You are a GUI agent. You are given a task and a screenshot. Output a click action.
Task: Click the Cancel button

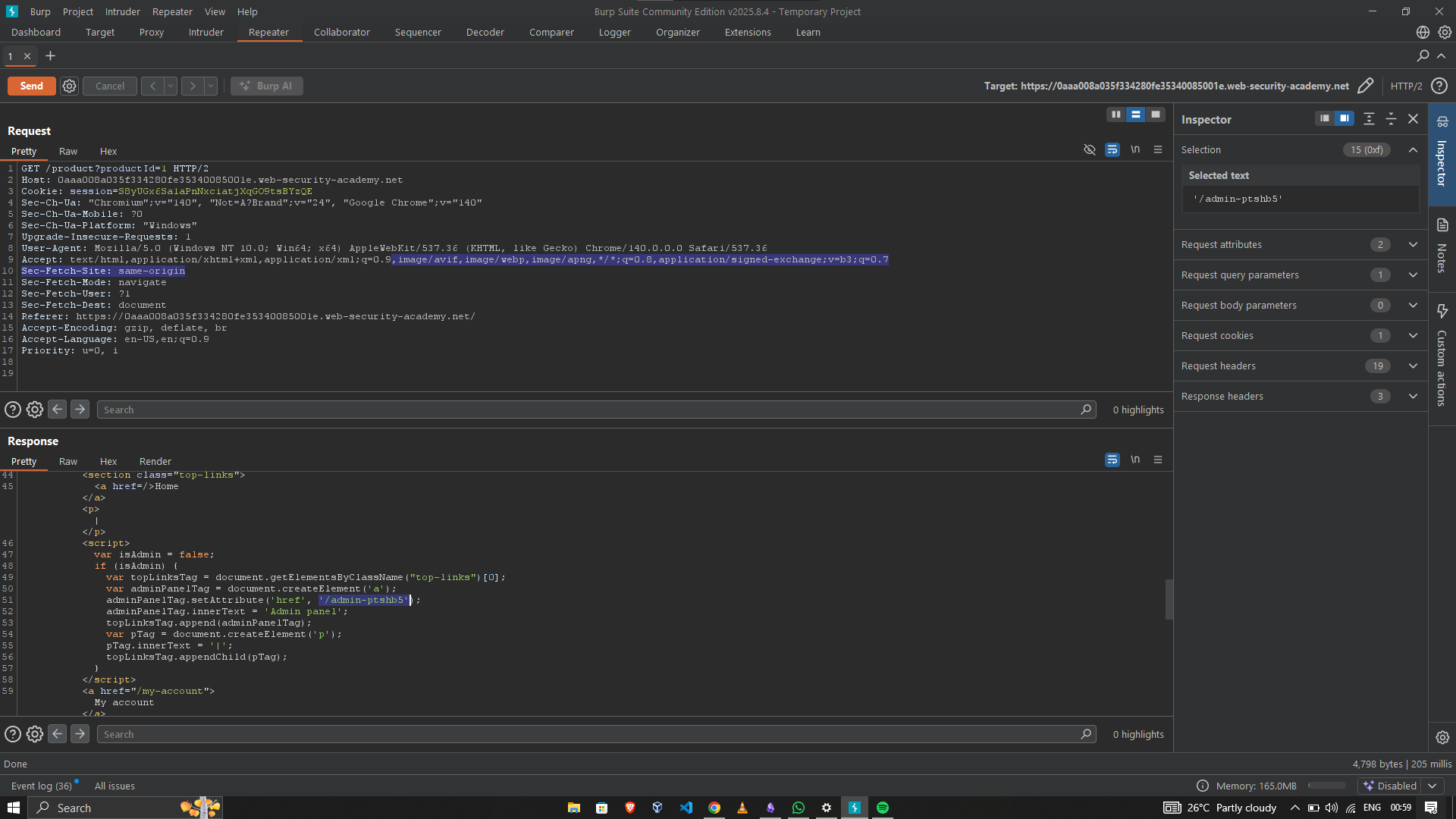click(109, 86)
